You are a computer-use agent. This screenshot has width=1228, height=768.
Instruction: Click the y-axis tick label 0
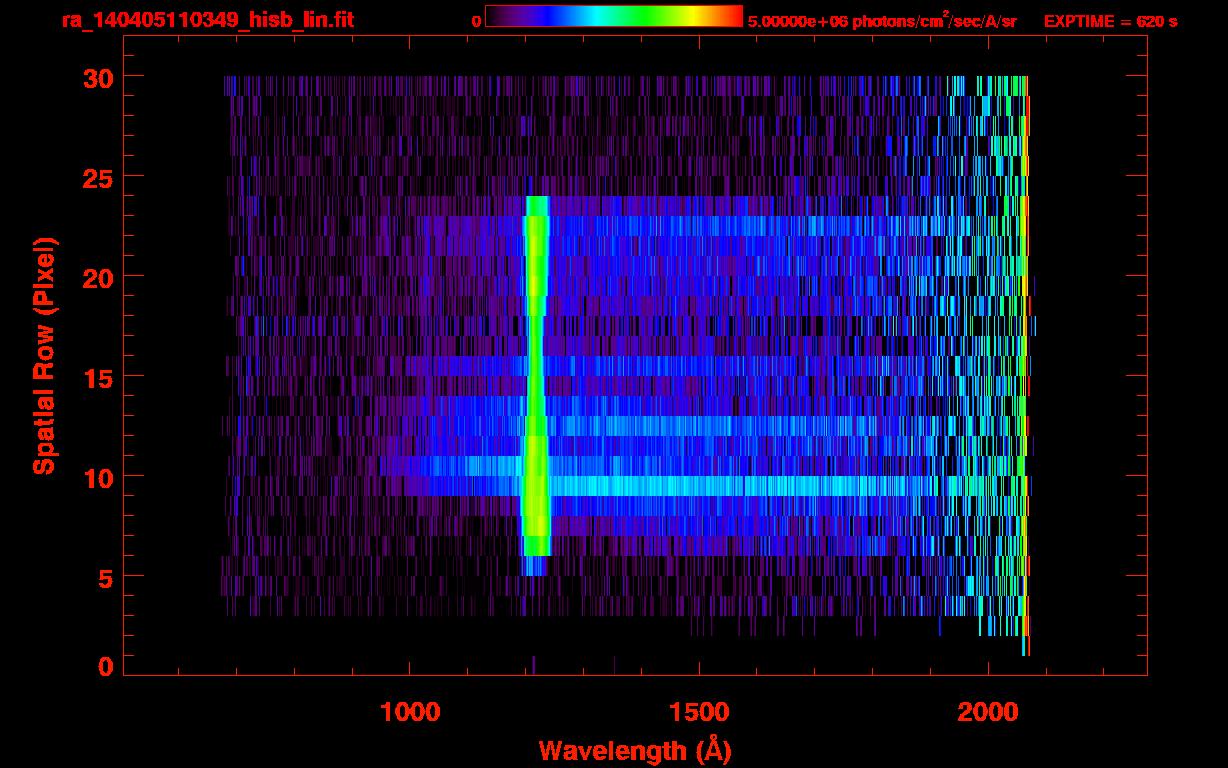(x=106, y=666)
